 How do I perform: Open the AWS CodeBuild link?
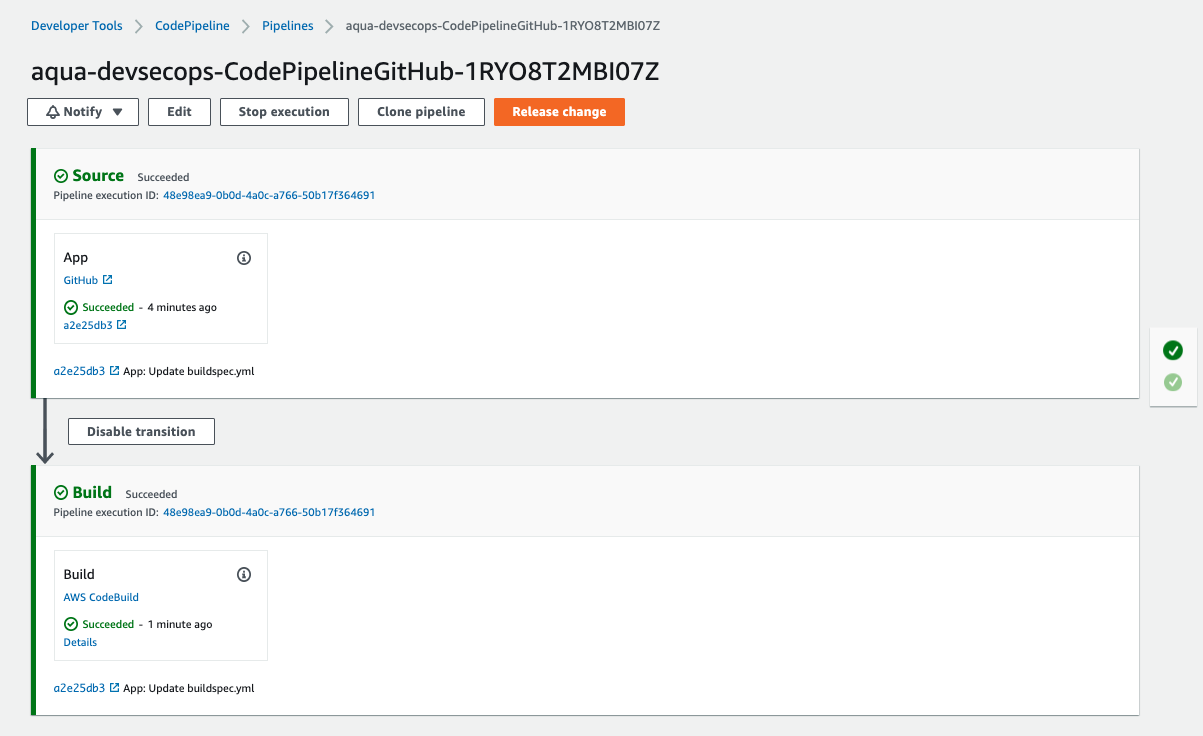click(x=101, y=597)
